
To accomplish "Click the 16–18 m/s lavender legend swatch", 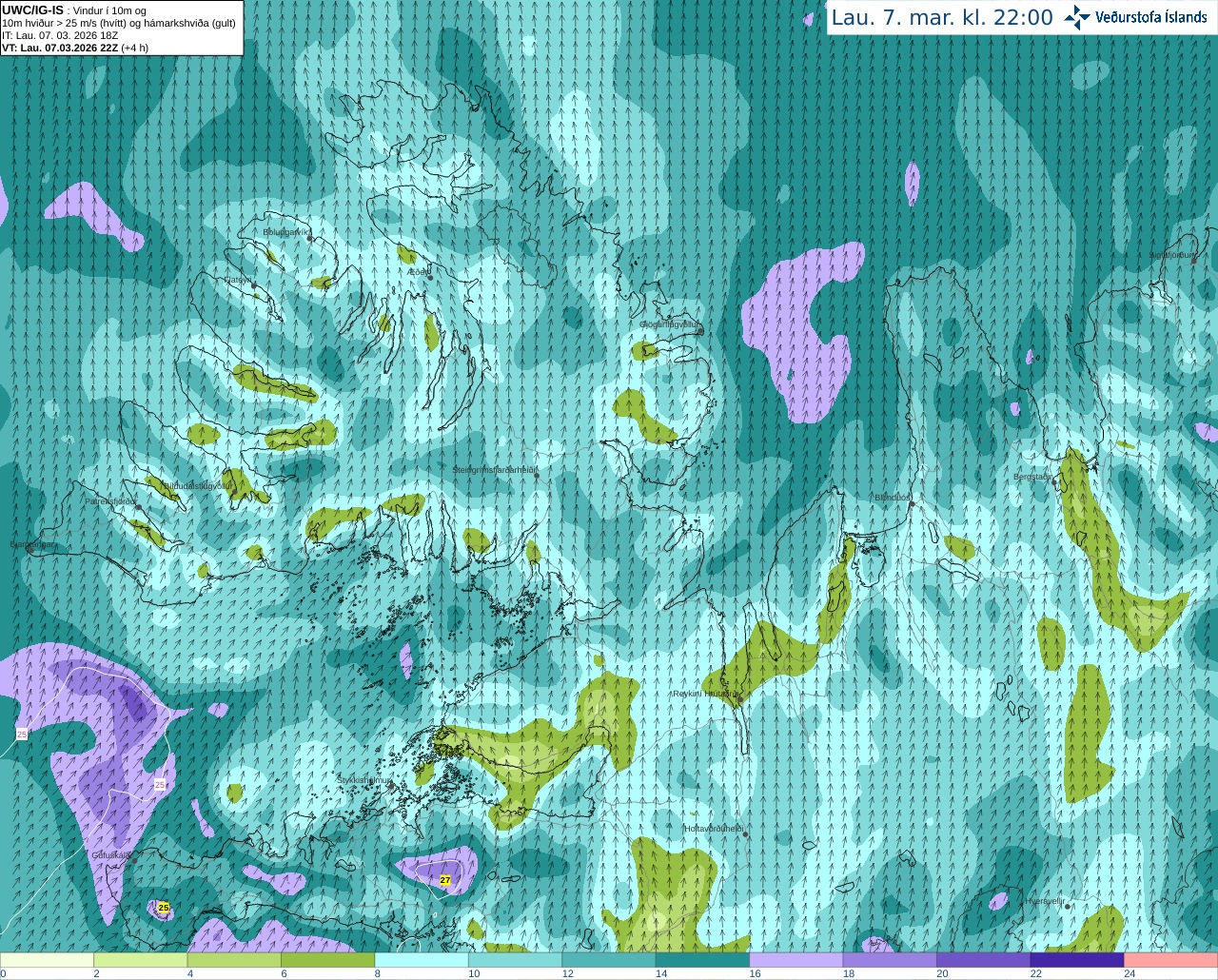I will [x=796, y=960].
